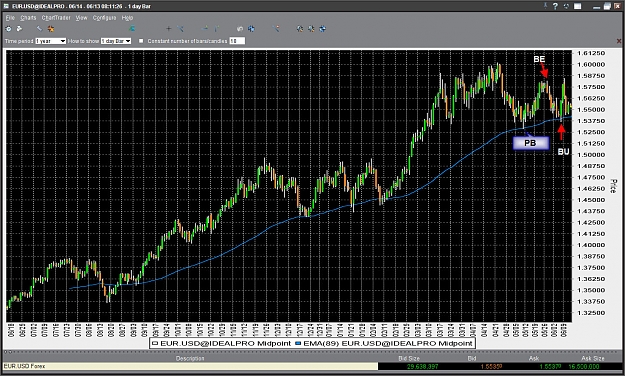
Task: Click the blue wrench edit toolbar icon
Action: [39, 29]
